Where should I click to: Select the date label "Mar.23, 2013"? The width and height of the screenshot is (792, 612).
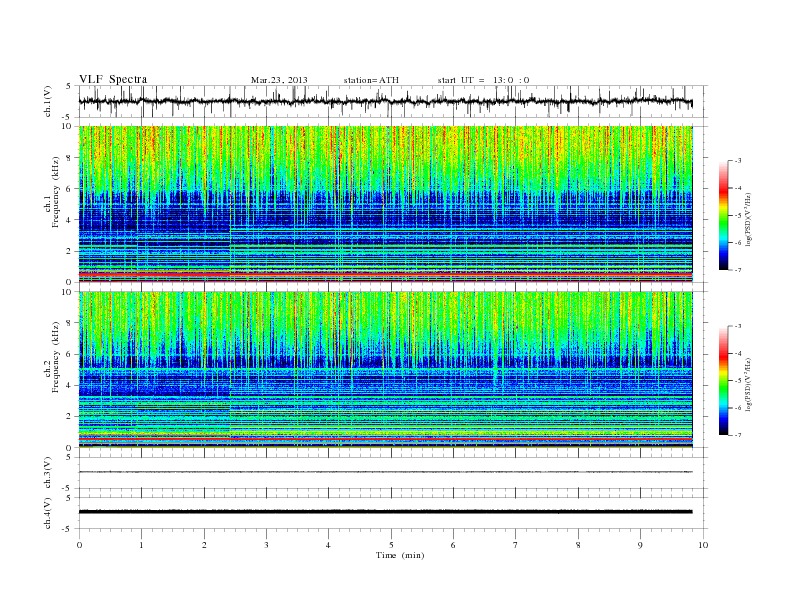point(279,80)
